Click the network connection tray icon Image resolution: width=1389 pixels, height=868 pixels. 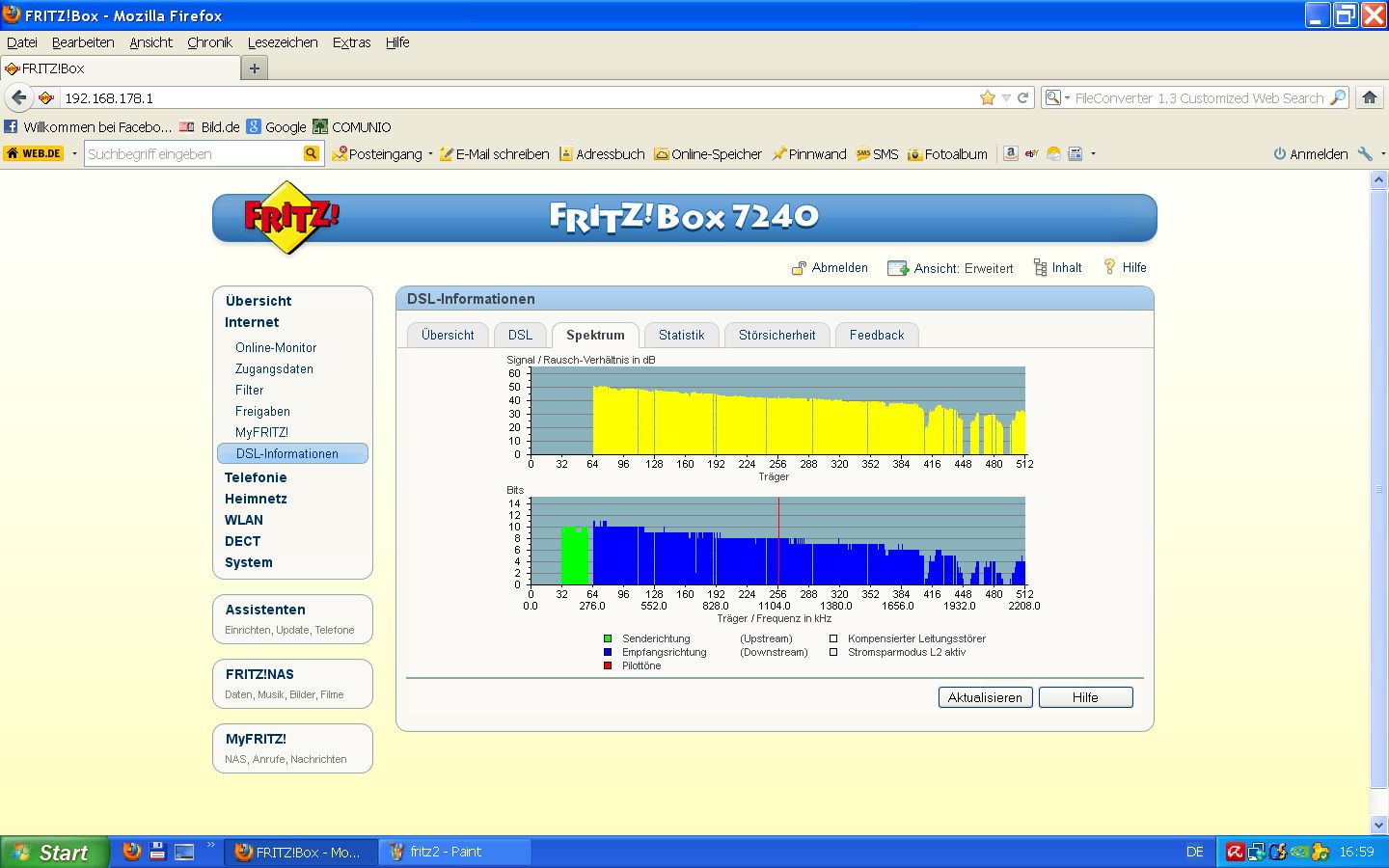[1256, 852]
